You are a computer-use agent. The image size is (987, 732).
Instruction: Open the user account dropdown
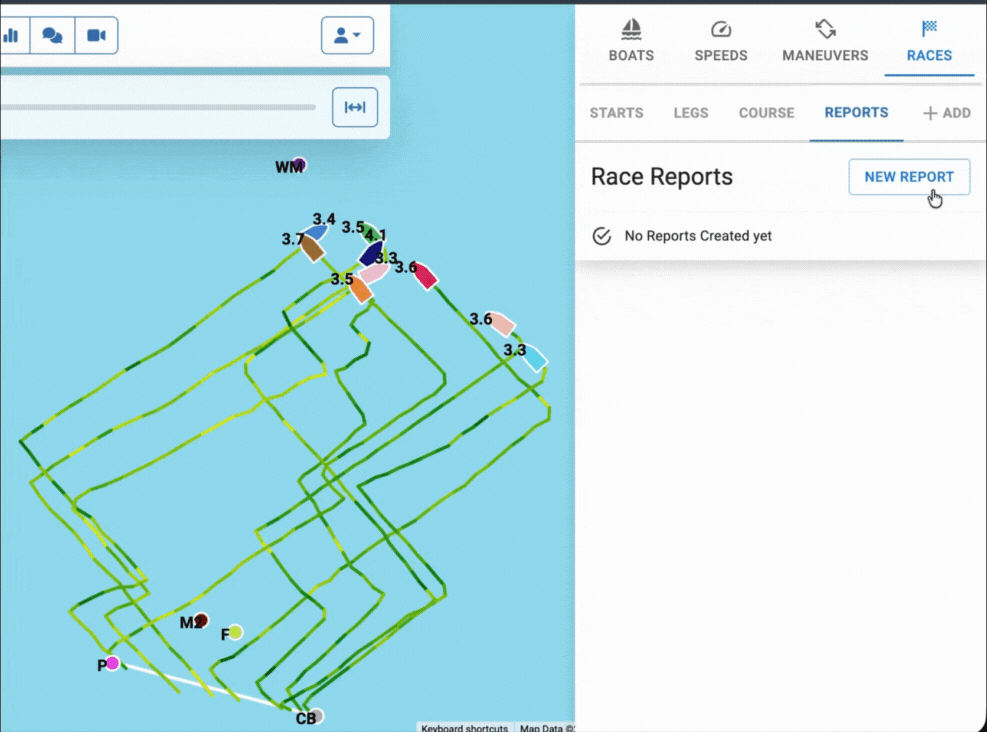click(x=346, y=34)
